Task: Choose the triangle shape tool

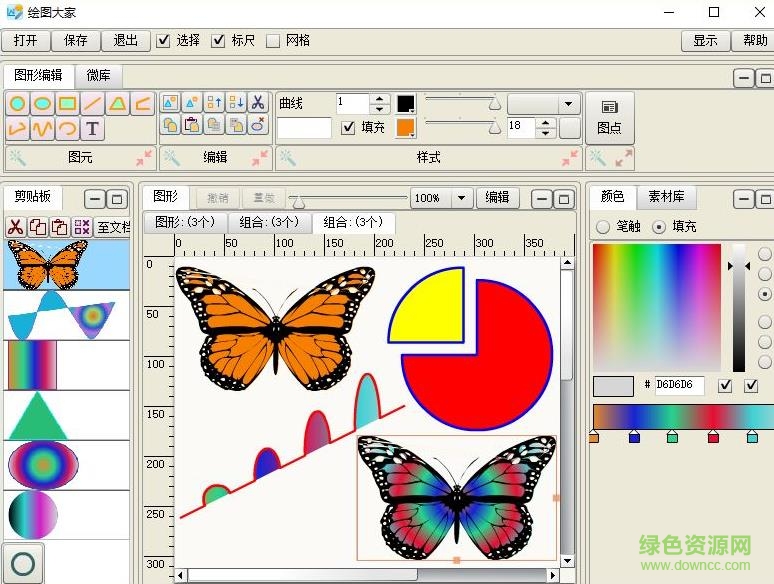Action: click(118, 103)
